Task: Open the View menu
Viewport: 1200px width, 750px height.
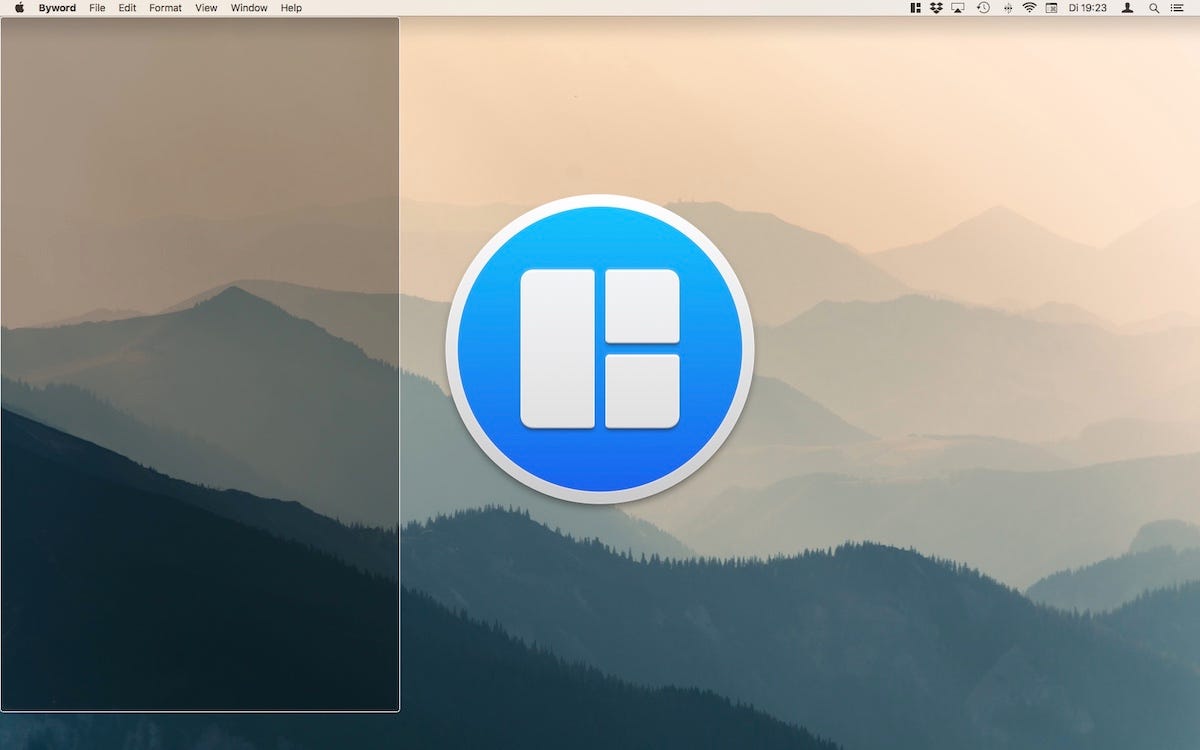Action: click(x=206, y=8)
